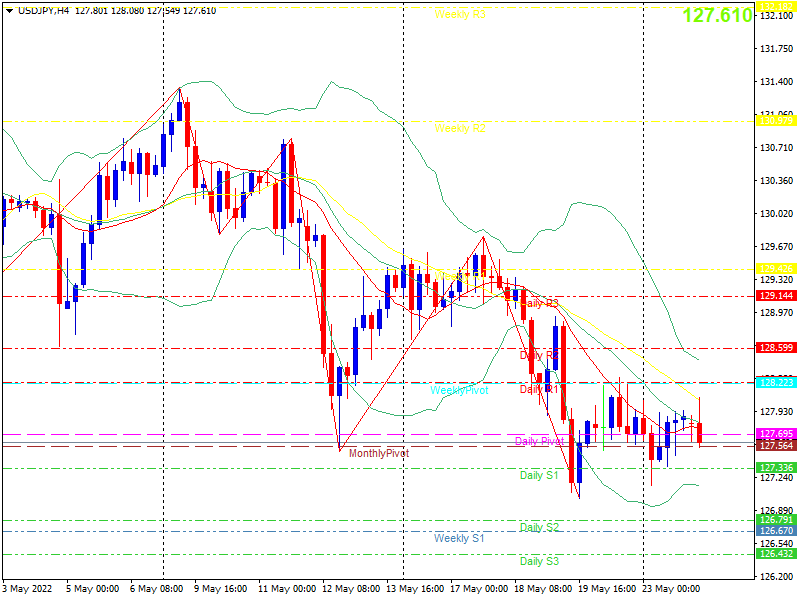Select the 126.670 blue price tag
This screenshot has height=600, width=800.
(776, 531)
